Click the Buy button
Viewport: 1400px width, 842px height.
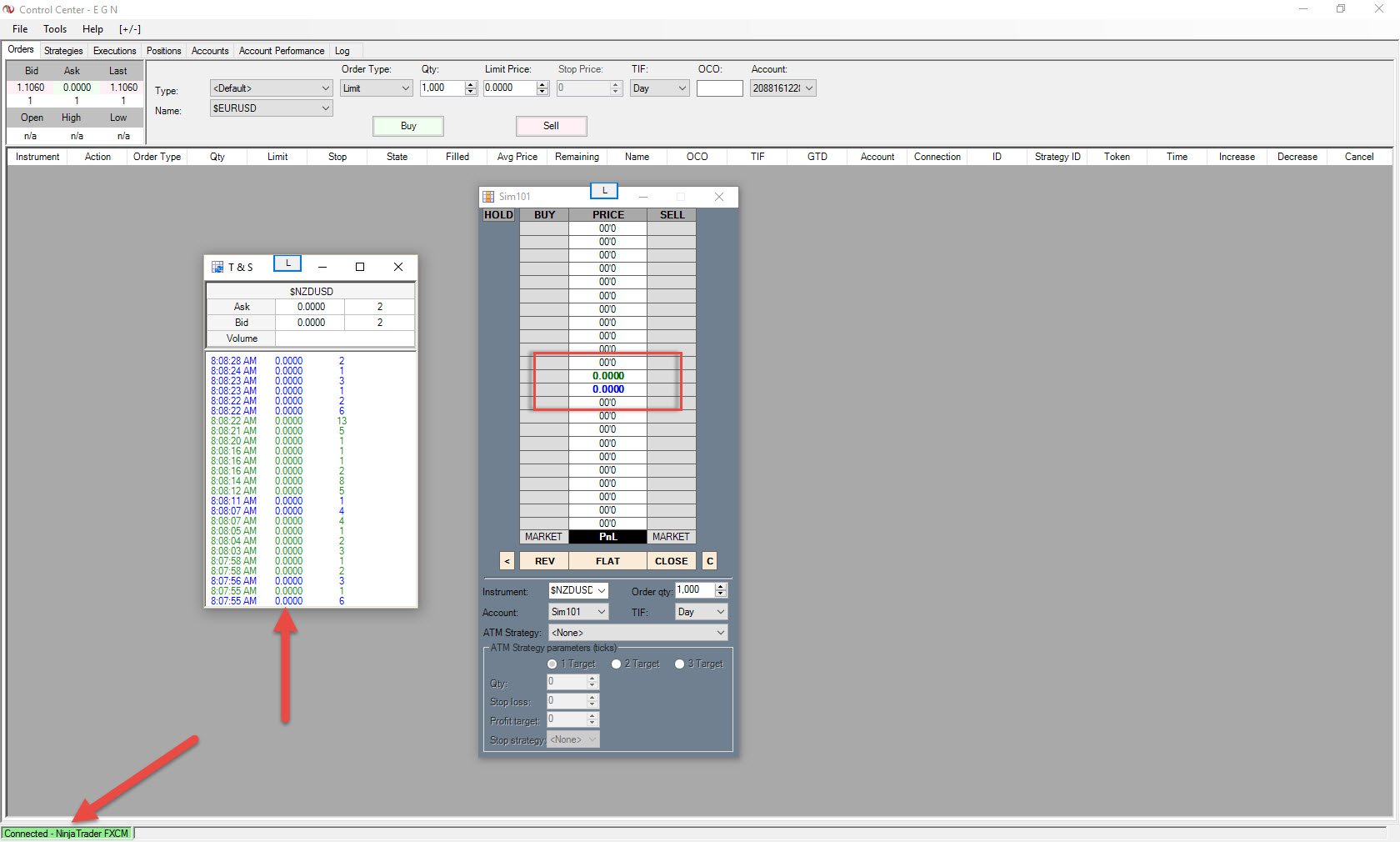click(x=408, y=126)
